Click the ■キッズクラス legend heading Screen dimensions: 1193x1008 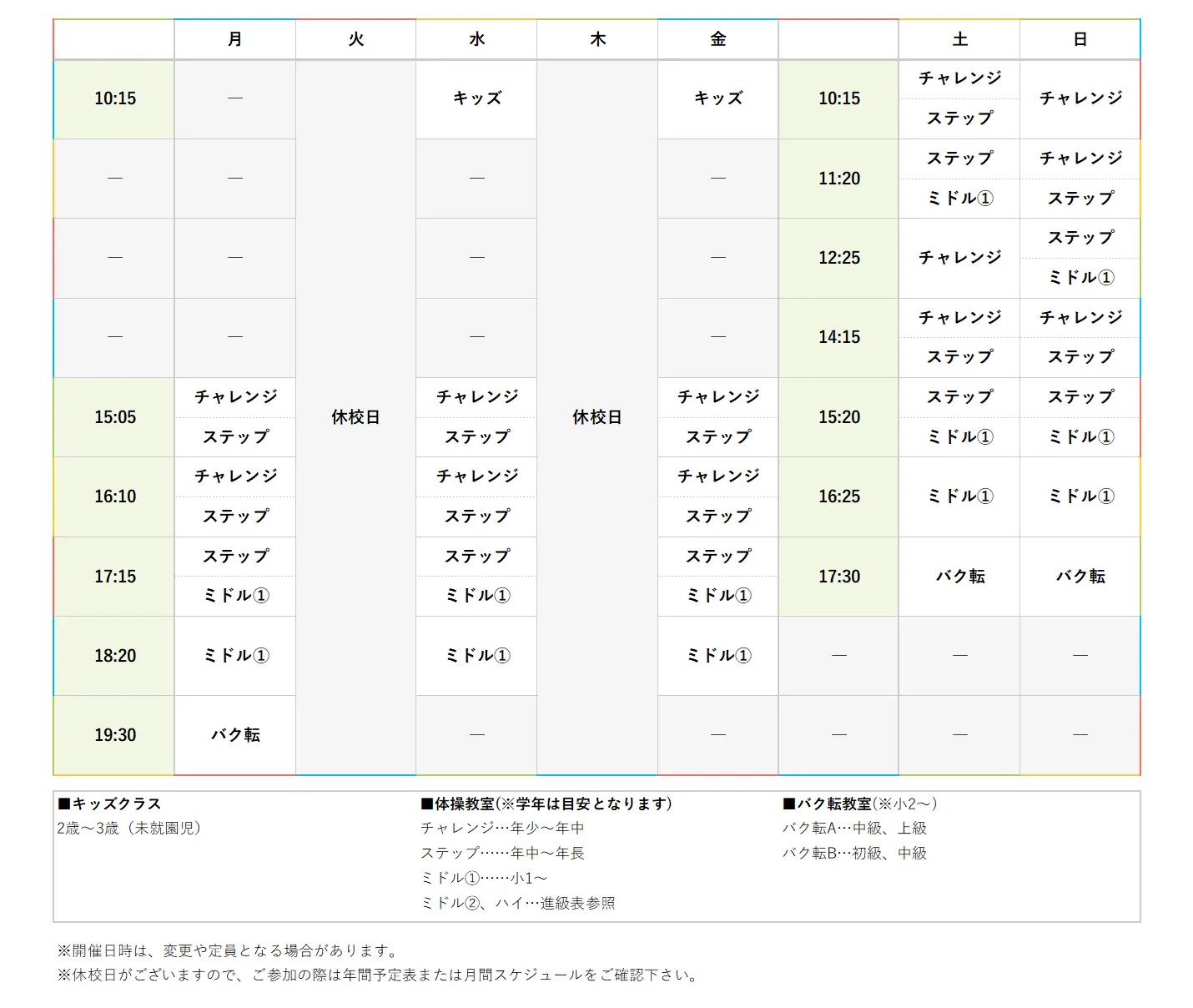[109, 804]
